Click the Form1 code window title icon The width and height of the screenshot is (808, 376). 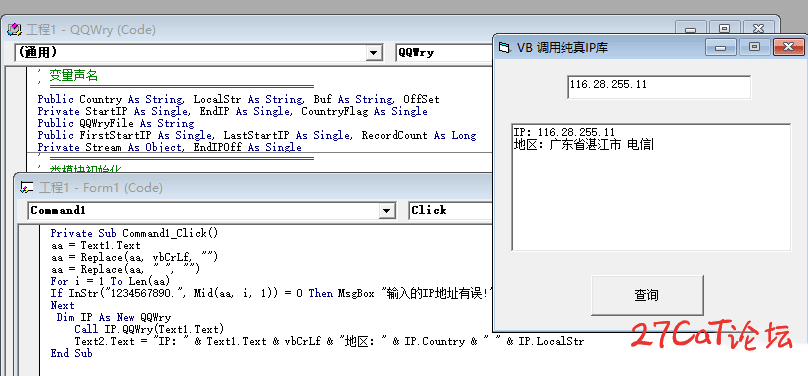click(27, 187)
